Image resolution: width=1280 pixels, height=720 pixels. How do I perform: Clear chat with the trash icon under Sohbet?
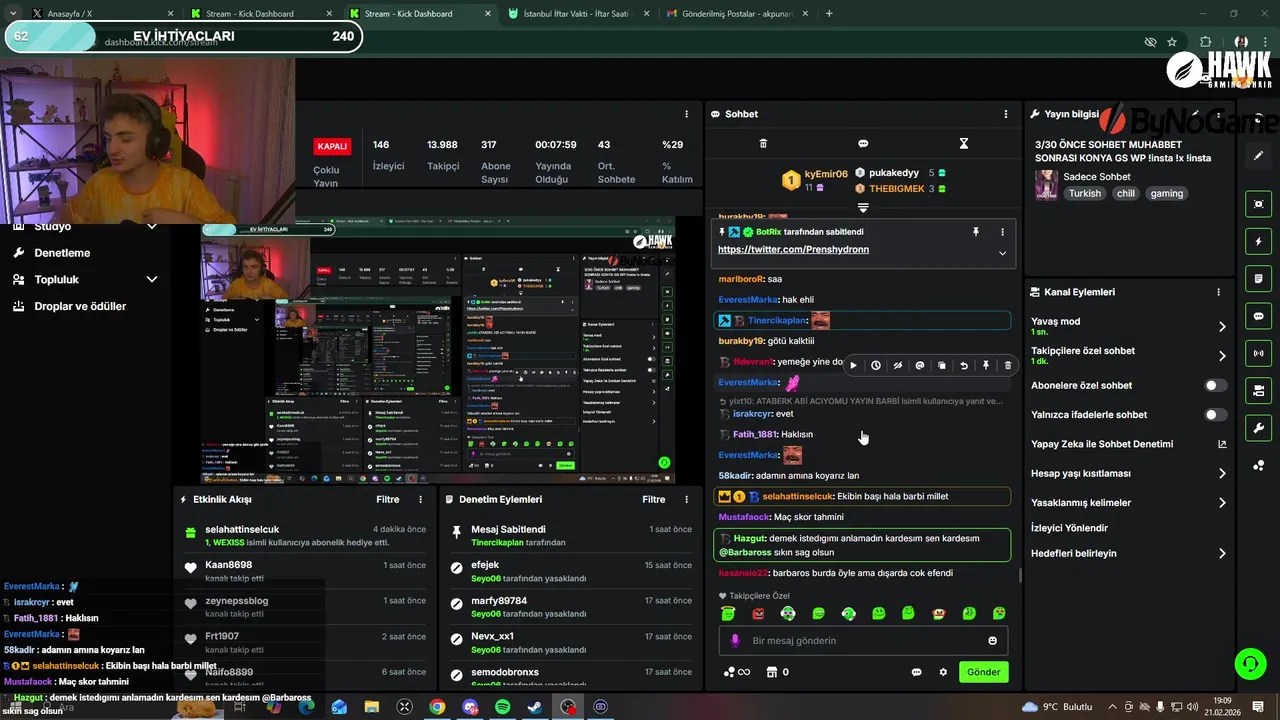click(x=763, y=144)
